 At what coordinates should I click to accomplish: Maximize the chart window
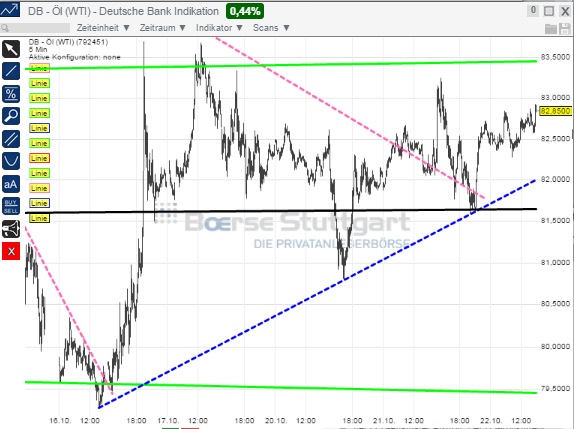(549, 11)
